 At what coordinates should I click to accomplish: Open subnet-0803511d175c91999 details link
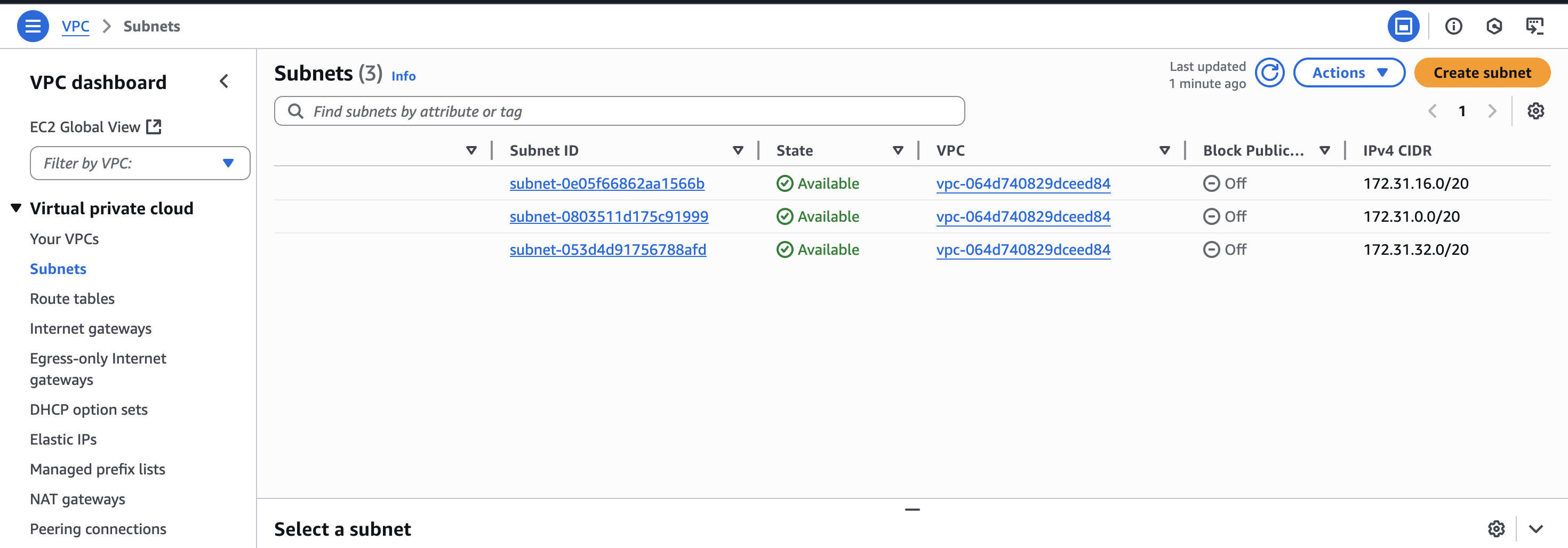point(609,216)
